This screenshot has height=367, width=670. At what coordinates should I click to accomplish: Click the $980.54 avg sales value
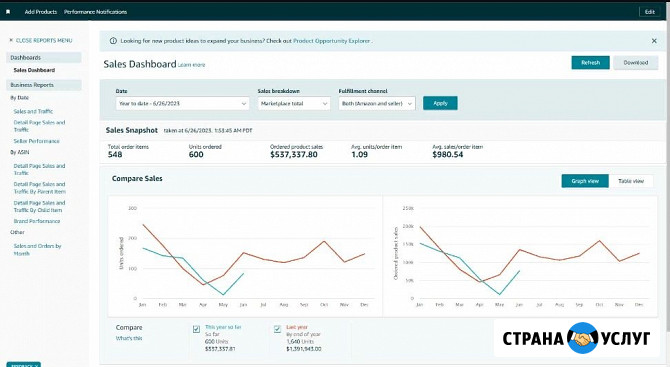click(x=448, y=155)
